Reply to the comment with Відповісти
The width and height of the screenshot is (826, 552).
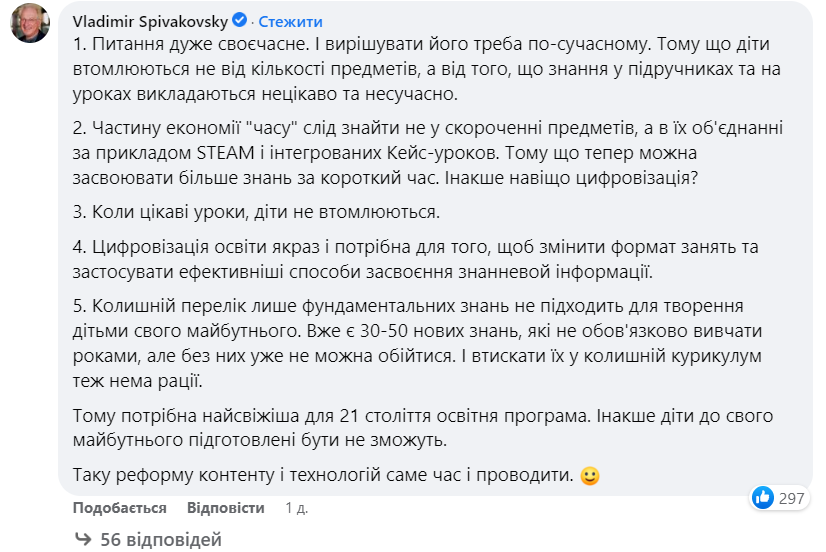tap(225, 508)
